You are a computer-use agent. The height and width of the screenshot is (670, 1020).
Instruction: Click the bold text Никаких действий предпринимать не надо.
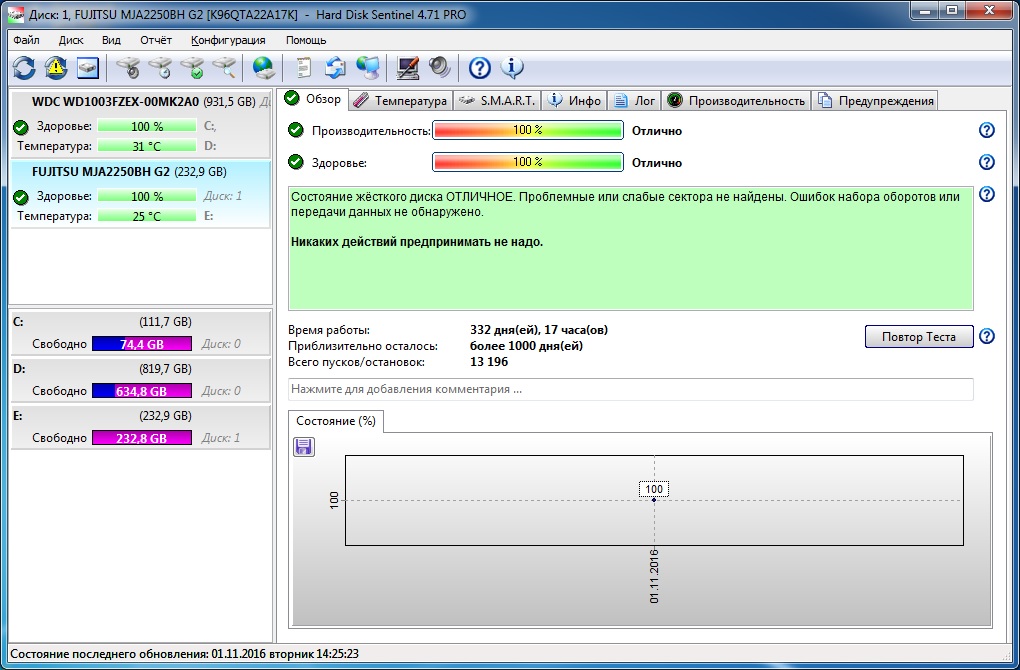click(x=417, y=242)
